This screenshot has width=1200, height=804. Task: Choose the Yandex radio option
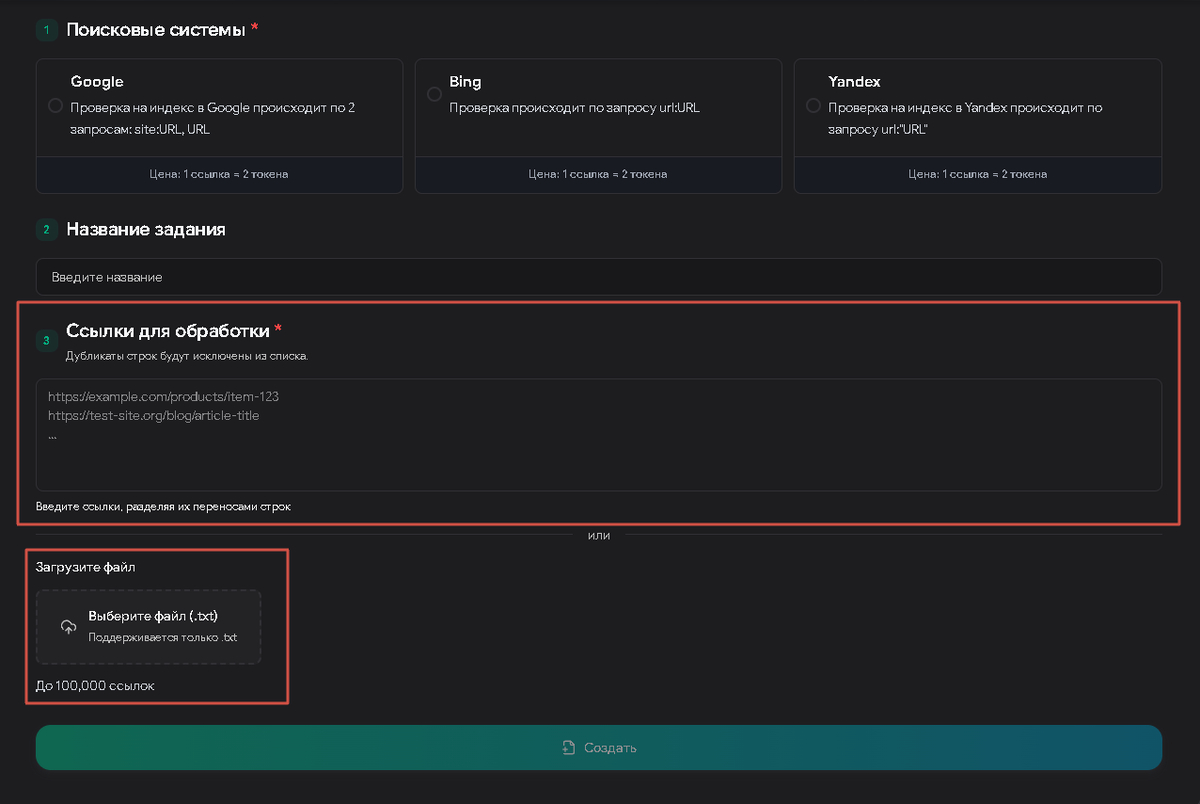point(813,106)
